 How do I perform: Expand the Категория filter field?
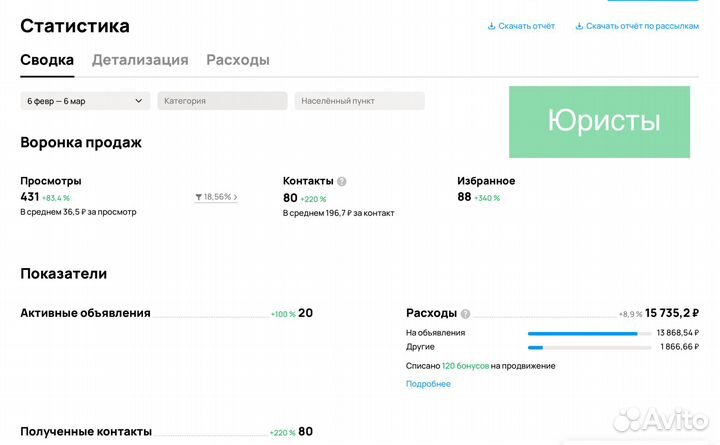click(x=222, y=101)
